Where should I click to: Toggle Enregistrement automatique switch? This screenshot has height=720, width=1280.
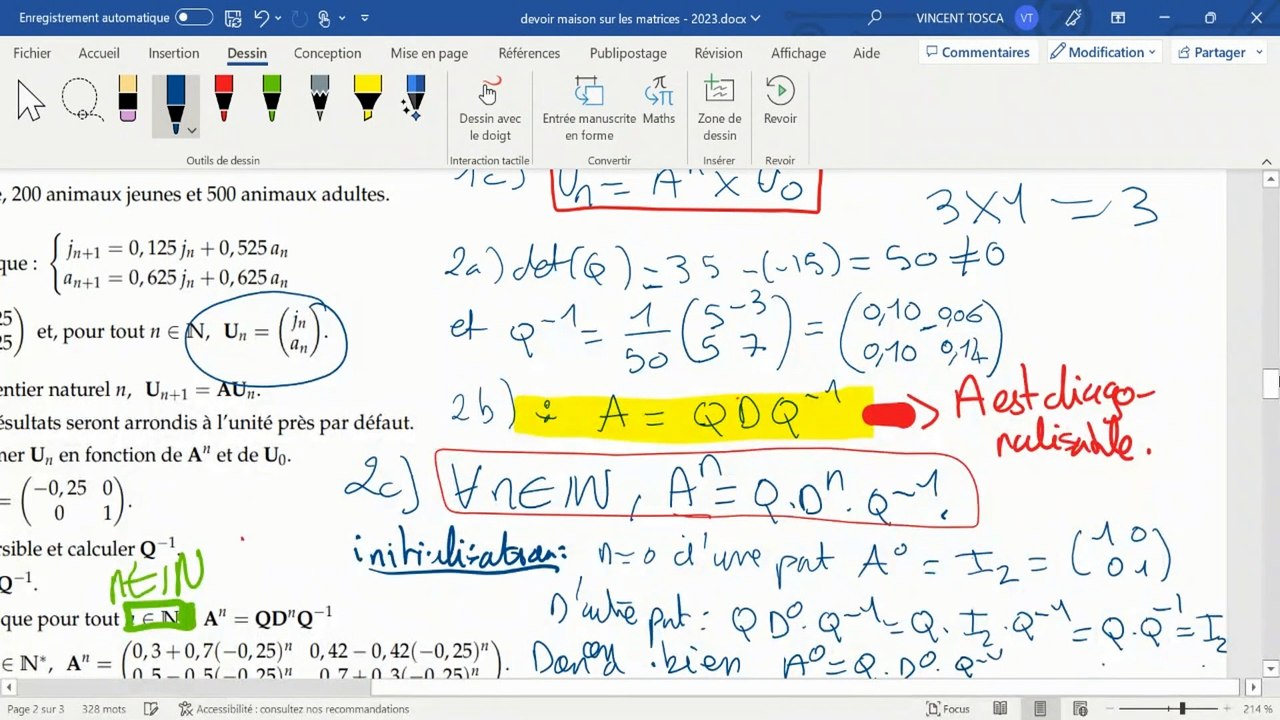(x=193, y=18)
